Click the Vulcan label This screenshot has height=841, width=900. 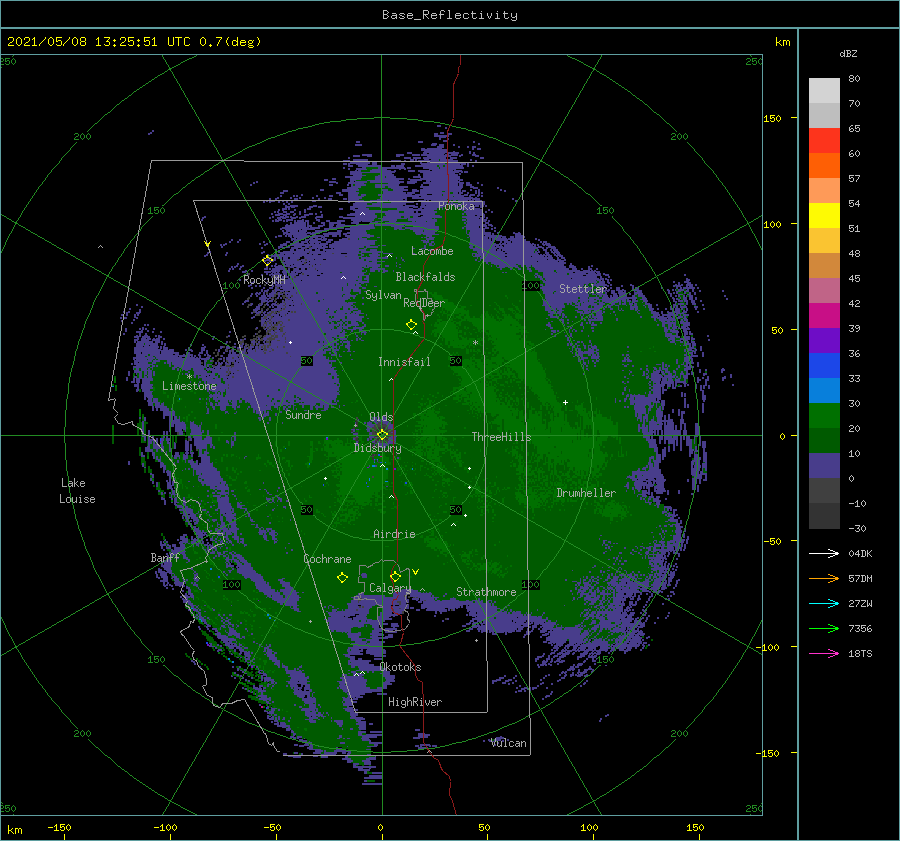click(508, 743)
